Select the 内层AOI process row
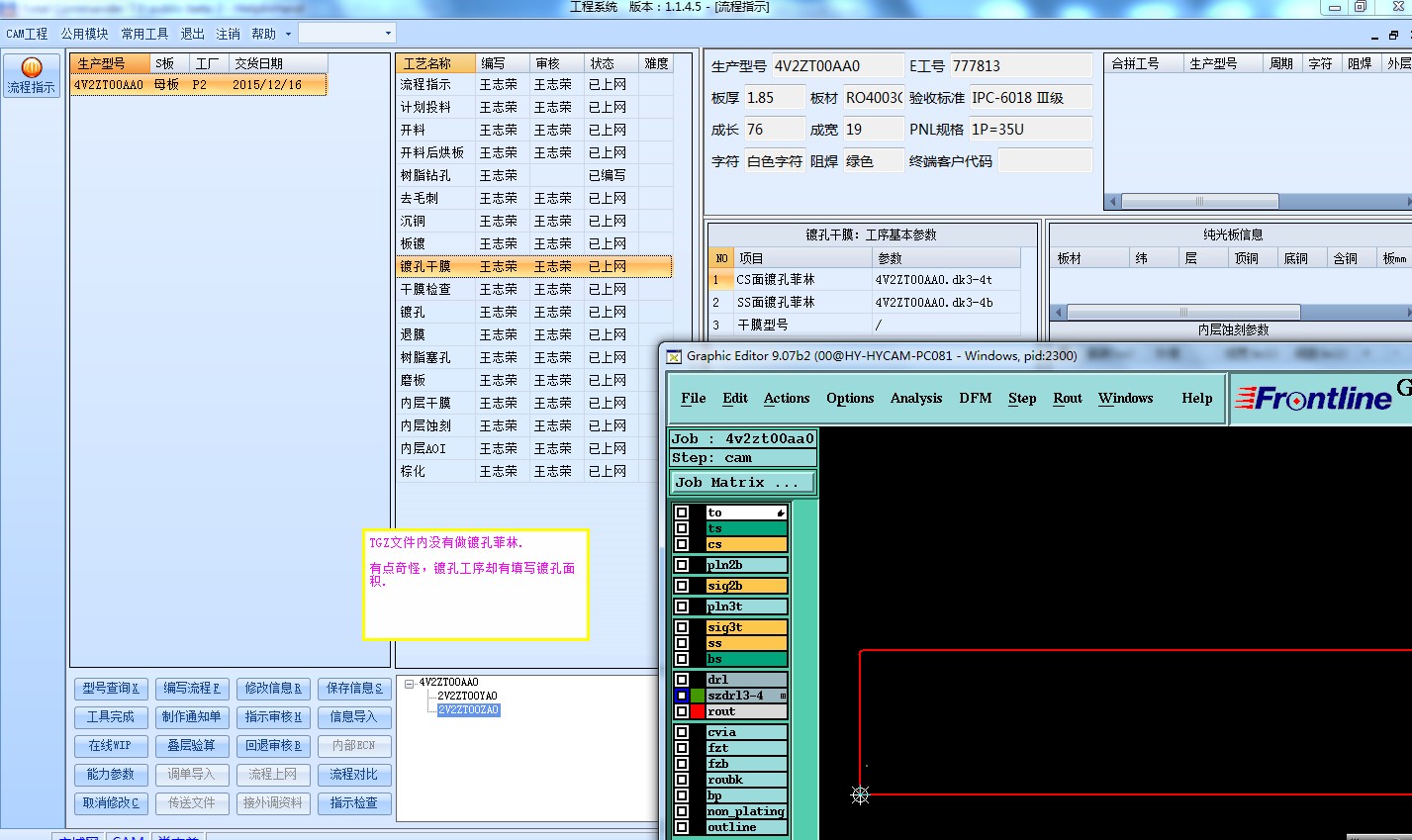Image resolution: width=1412 pixels, height=840 pixels. [x=533, y=448]
